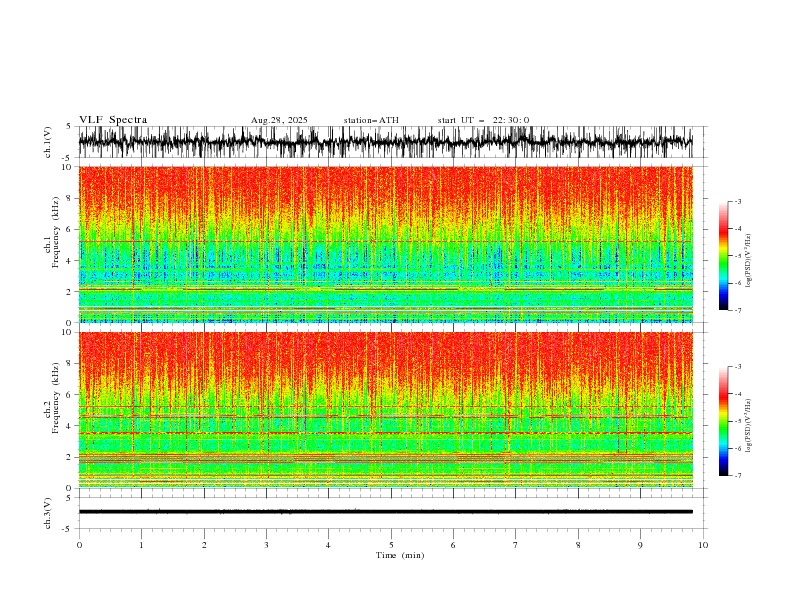Click time axis tick label "1"
The height and width of the screenshot is (612, 792).
(142, 545)
